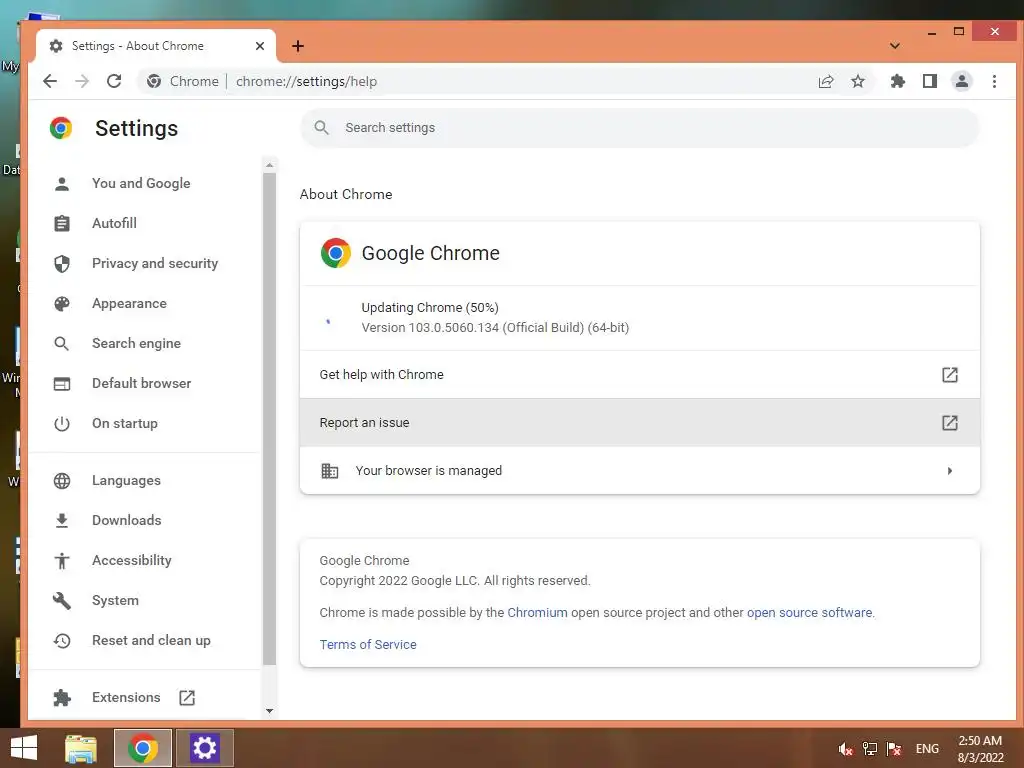
Task: Click the Windows Start button
Action: click(24, 748)
